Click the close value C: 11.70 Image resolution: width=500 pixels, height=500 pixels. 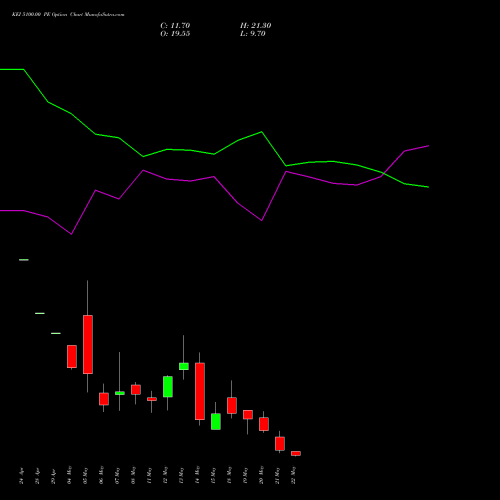175,26
